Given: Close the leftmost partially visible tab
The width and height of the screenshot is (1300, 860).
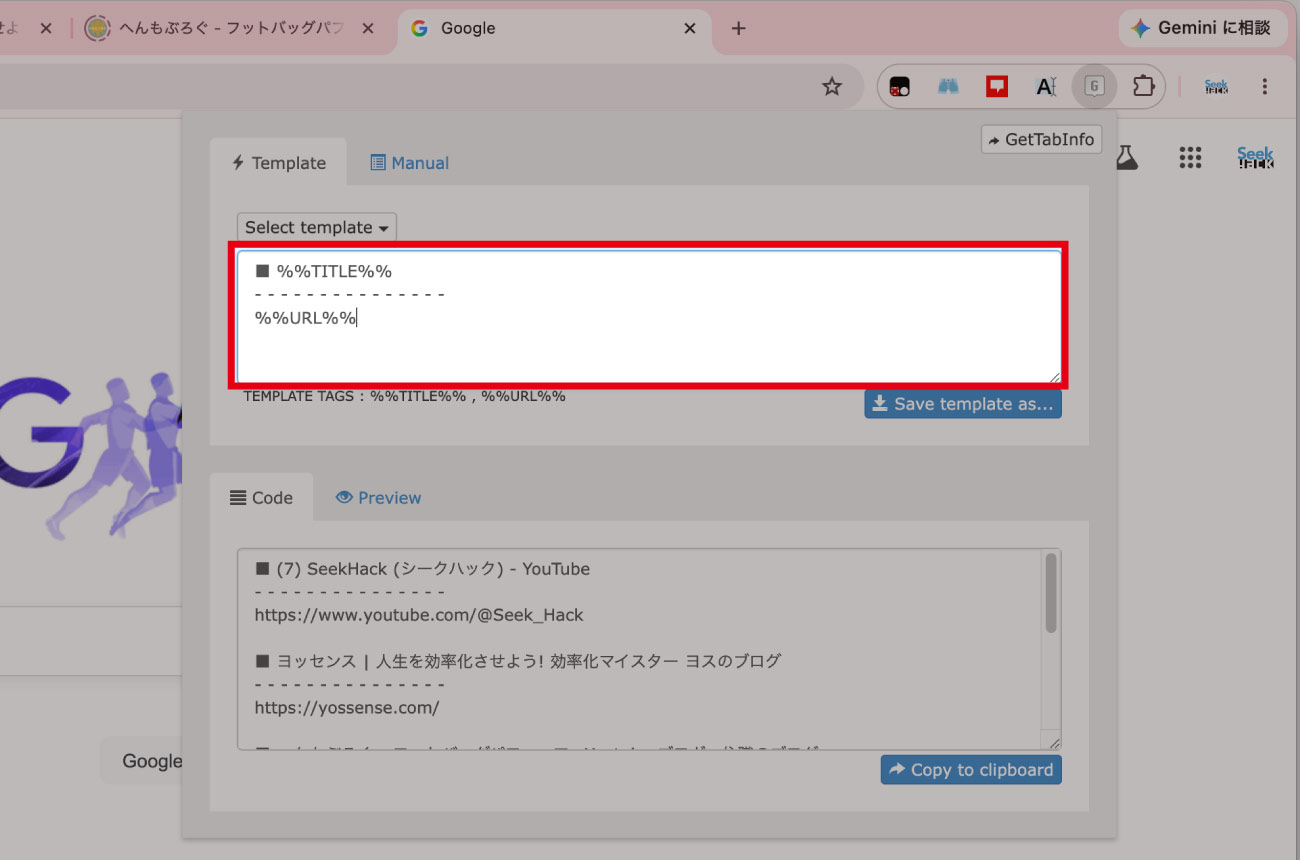Looking at the screenshot, I should (x=45, y=28).
